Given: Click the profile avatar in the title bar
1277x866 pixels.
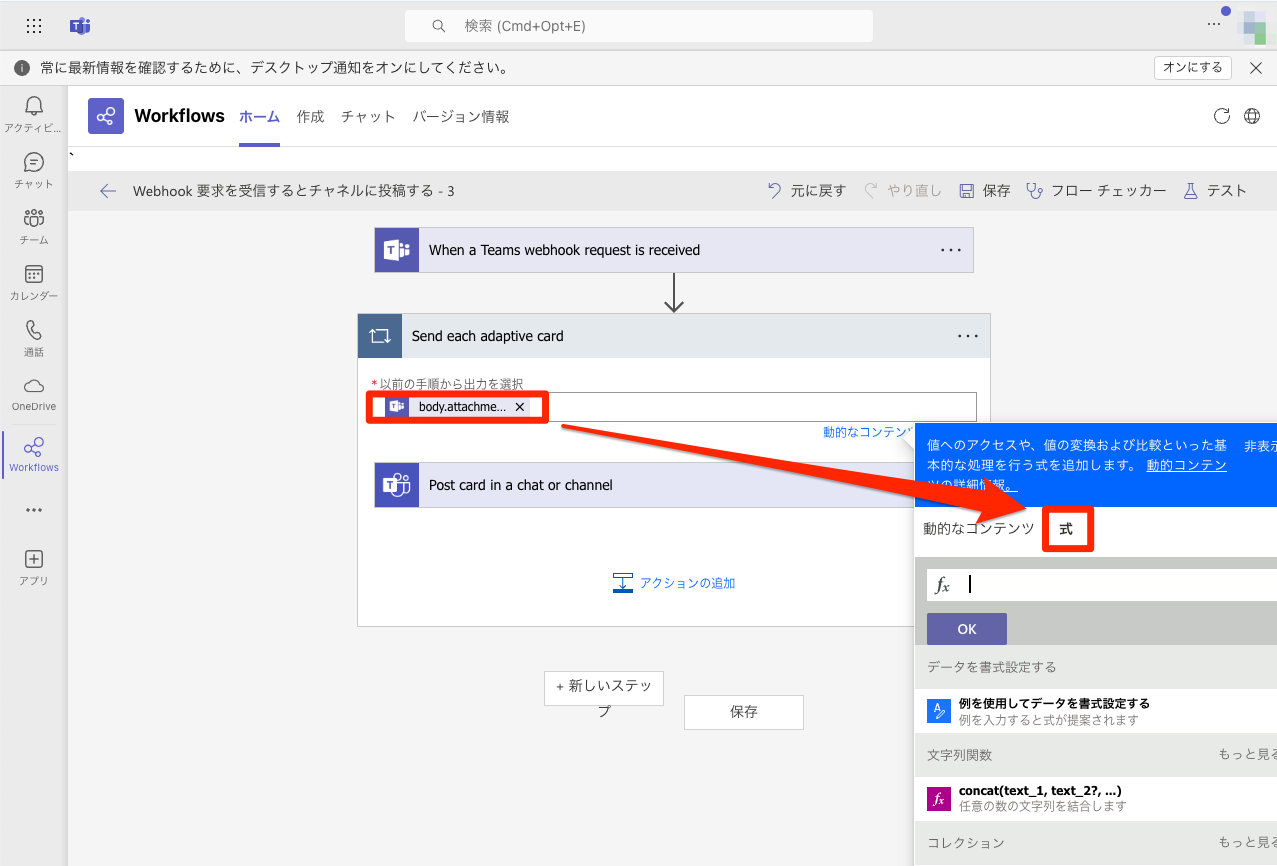Looking at the screenshot, I should pyautogui.click(x=1253, y=26).
